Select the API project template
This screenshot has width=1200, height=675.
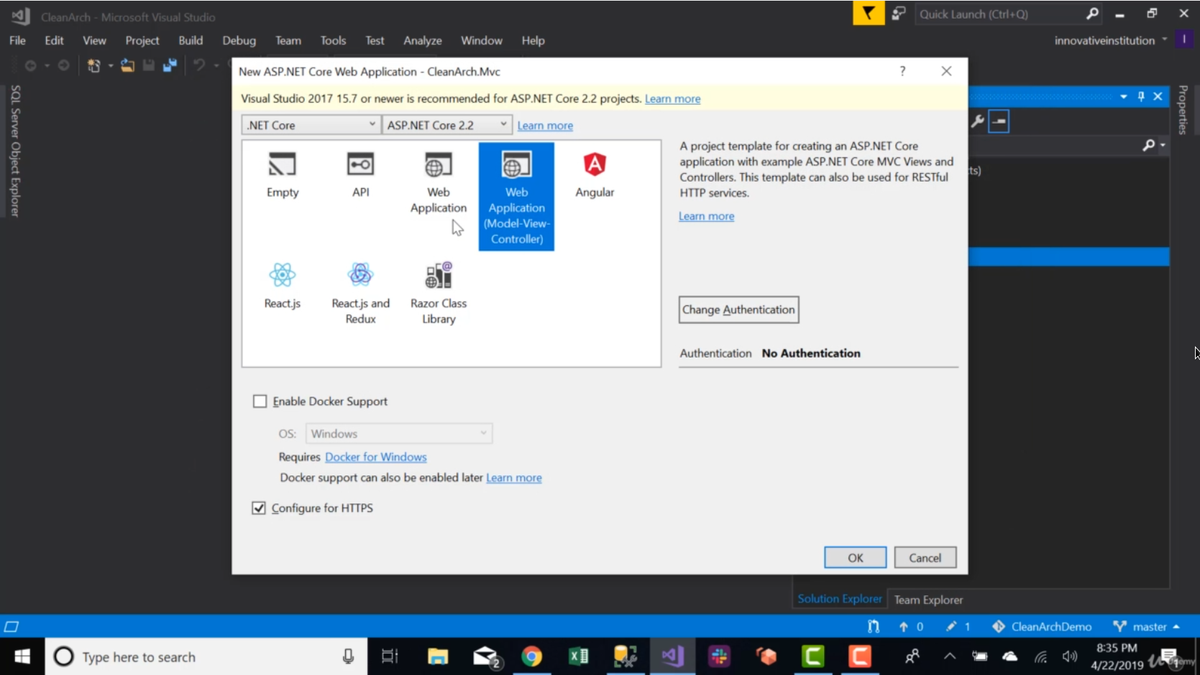pyautogui.click(x=360, y=175)
